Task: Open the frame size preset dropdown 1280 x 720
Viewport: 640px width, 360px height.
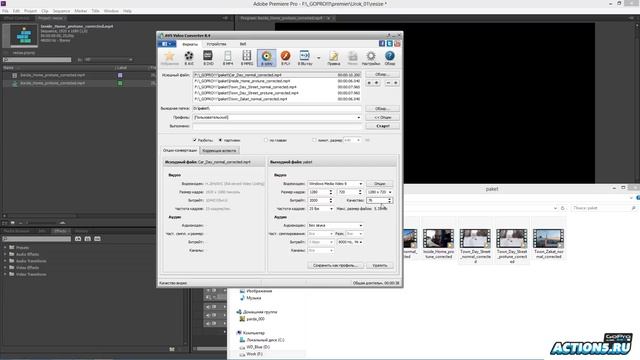Action: (x=380, y=192)
